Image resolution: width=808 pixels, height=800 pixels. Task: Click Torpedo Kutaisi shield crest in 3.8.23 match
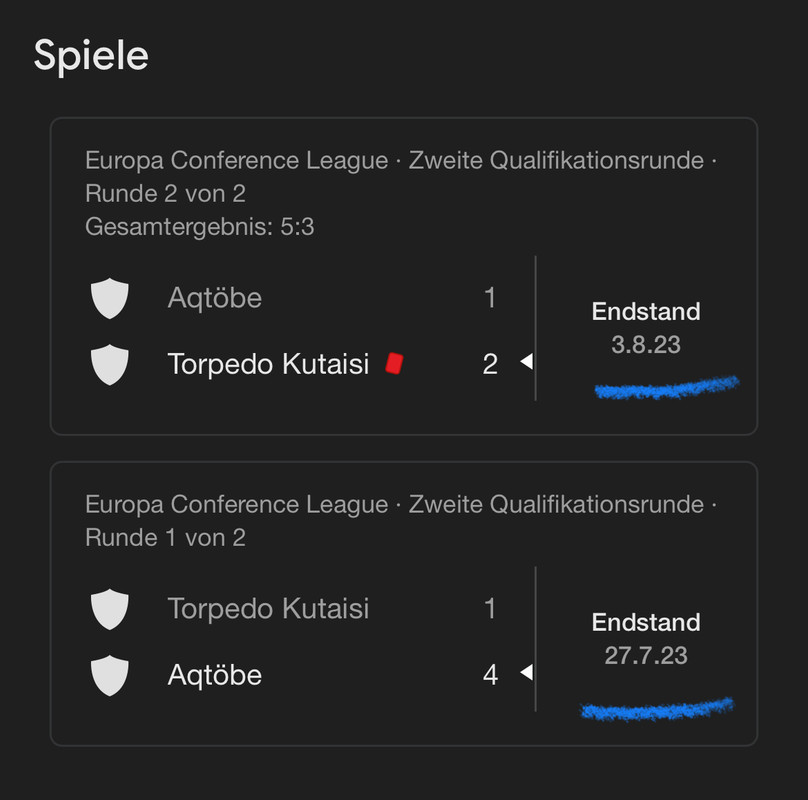(110, 365)
